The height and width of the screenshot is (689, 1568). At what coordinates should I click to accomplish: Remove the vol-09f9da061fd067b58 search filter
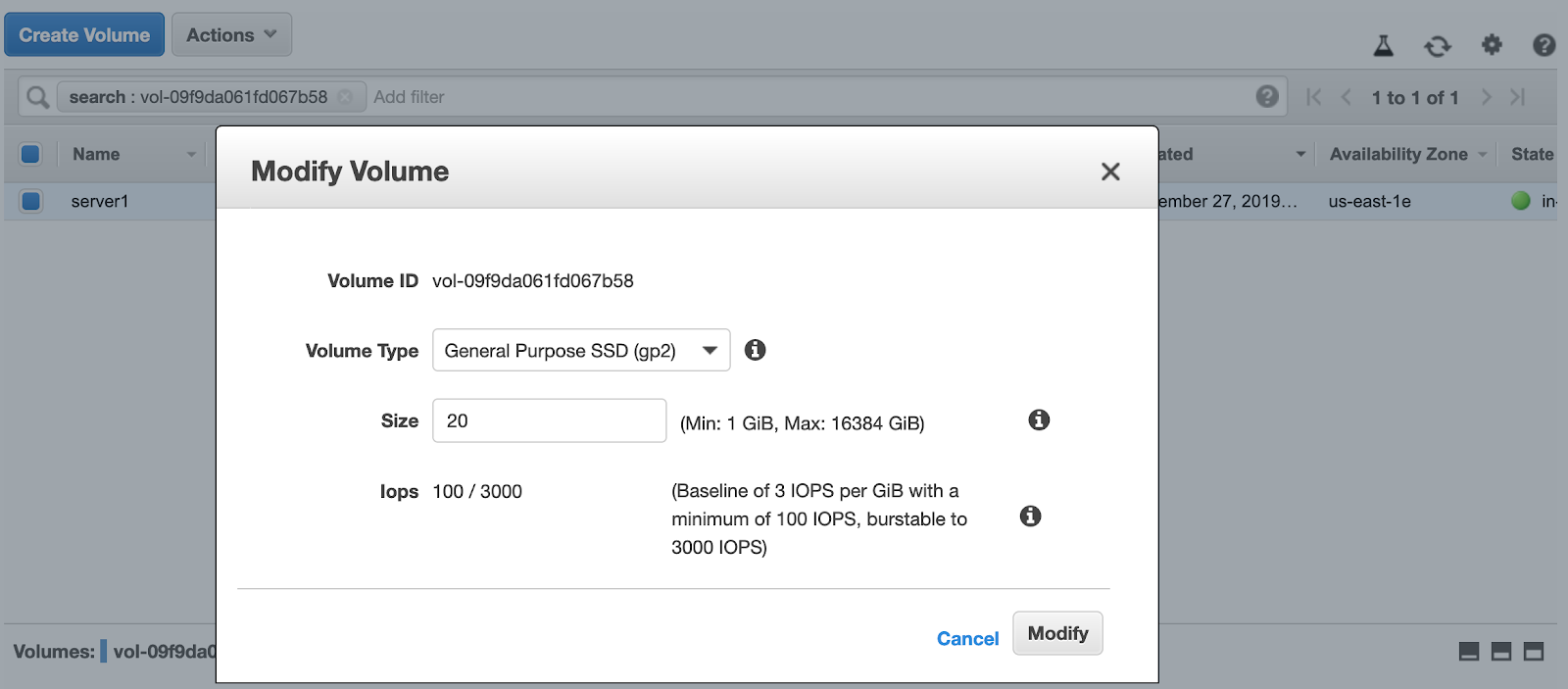click(x=345, y=96)
